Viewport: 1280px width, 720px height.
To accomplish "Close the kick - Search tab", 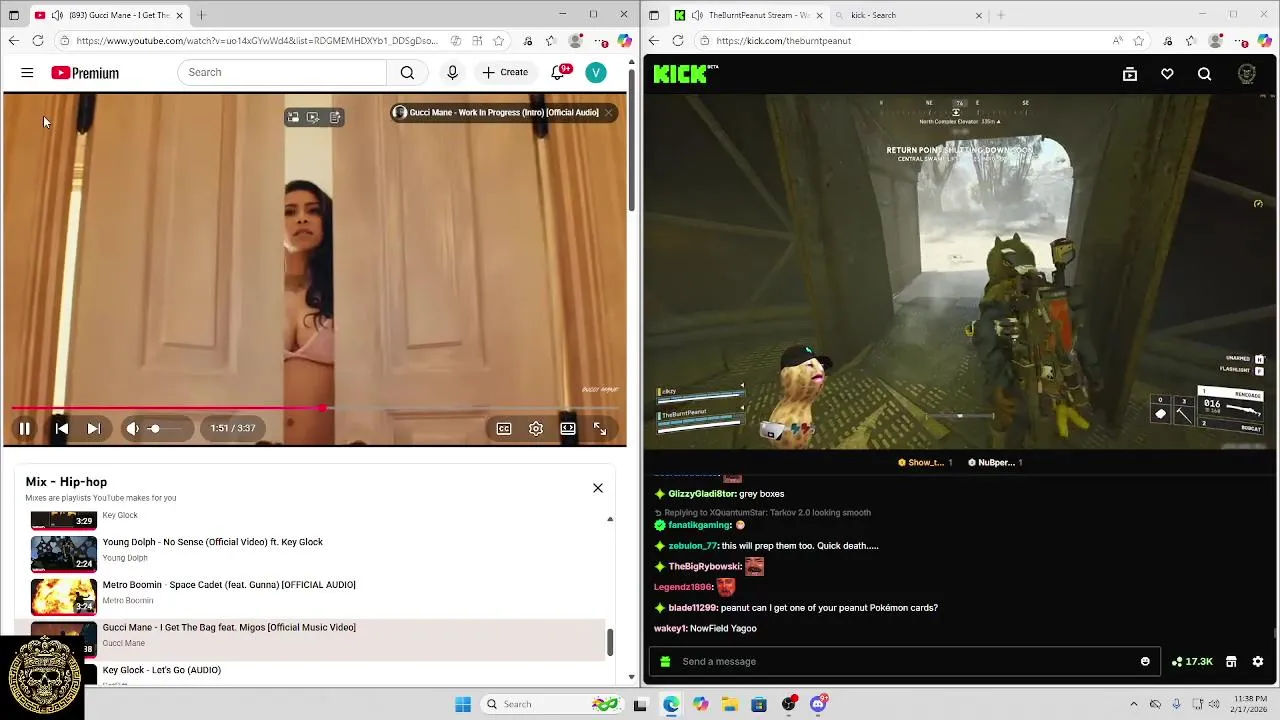I will coord(978,15).
